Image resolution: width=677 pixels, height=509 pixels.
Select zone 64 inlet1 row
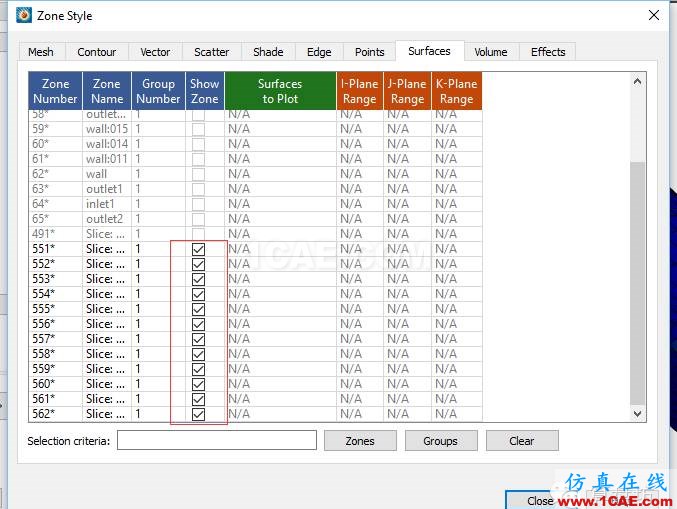click(x=106, y=204)
